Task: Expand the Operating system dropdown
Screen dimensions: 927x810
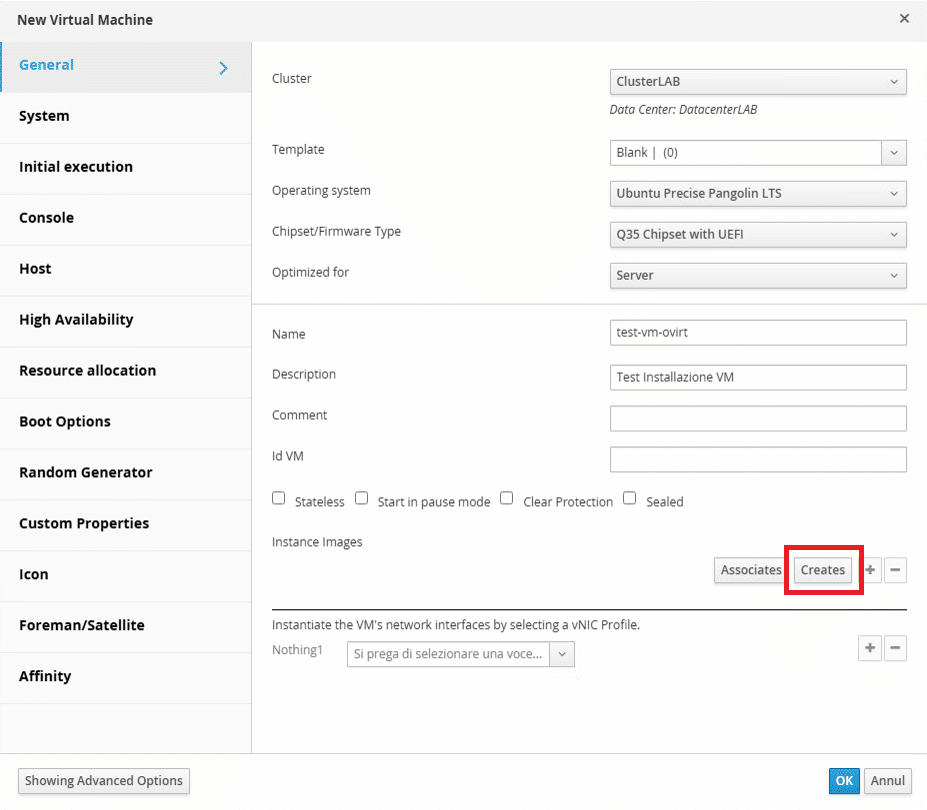Action: coord(758,193)
